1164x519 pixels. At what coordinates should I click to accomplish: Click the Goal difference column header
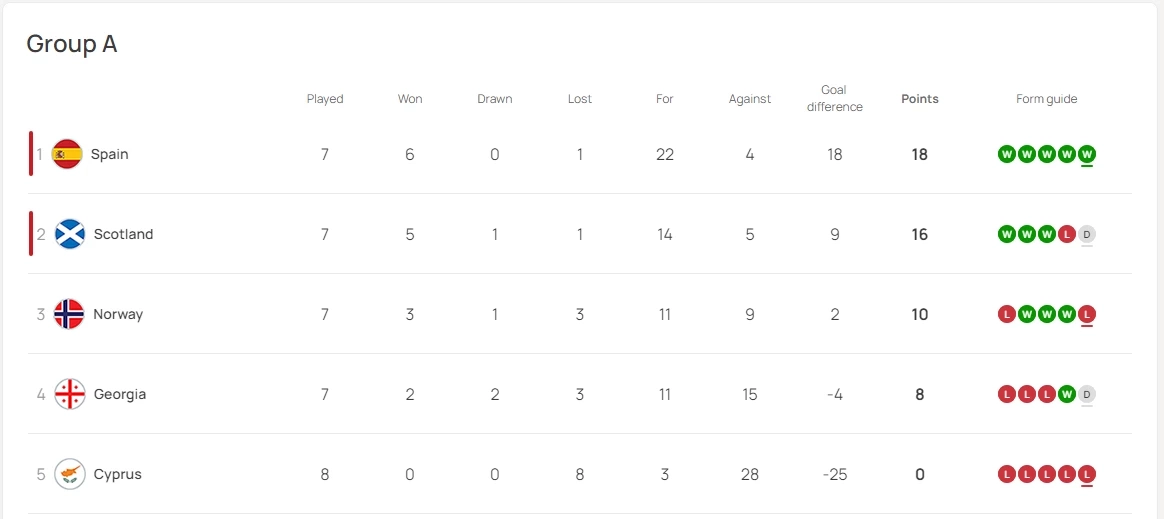tap(835, 98)
